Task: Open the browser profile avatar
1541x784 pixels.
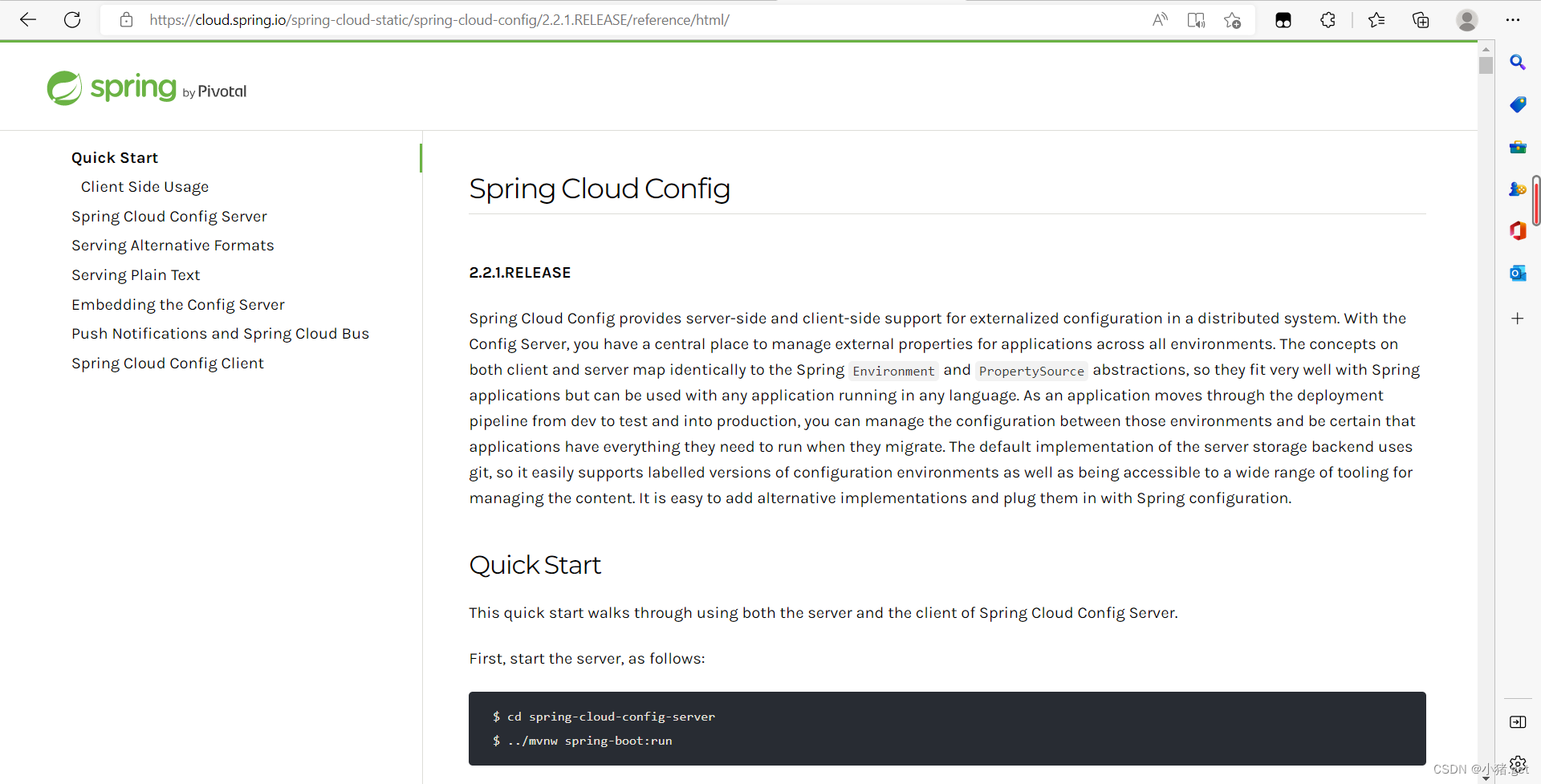Action: [x=1467, y=20]
